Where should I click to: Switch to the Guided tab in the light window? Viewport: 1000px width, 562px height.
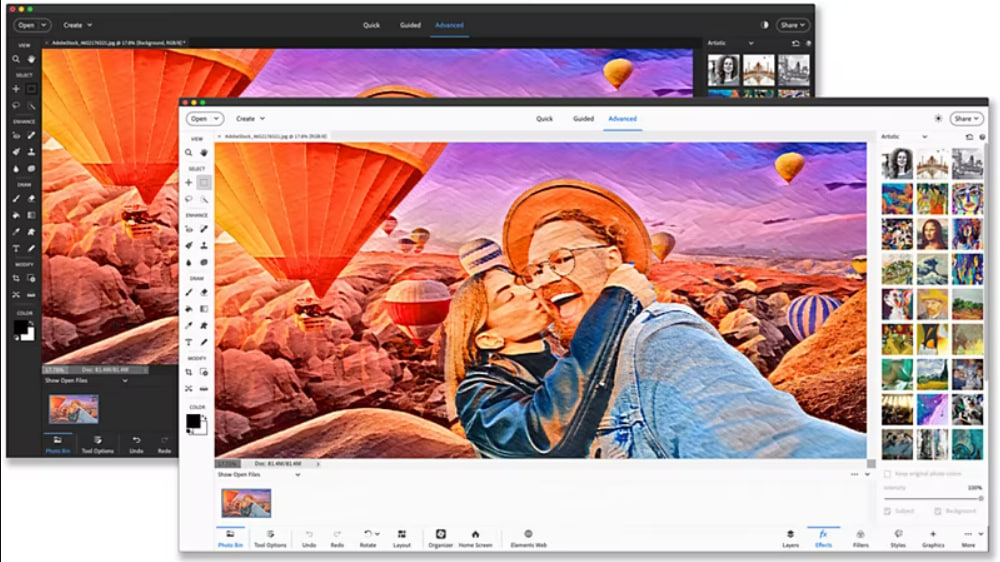(583, 119)
